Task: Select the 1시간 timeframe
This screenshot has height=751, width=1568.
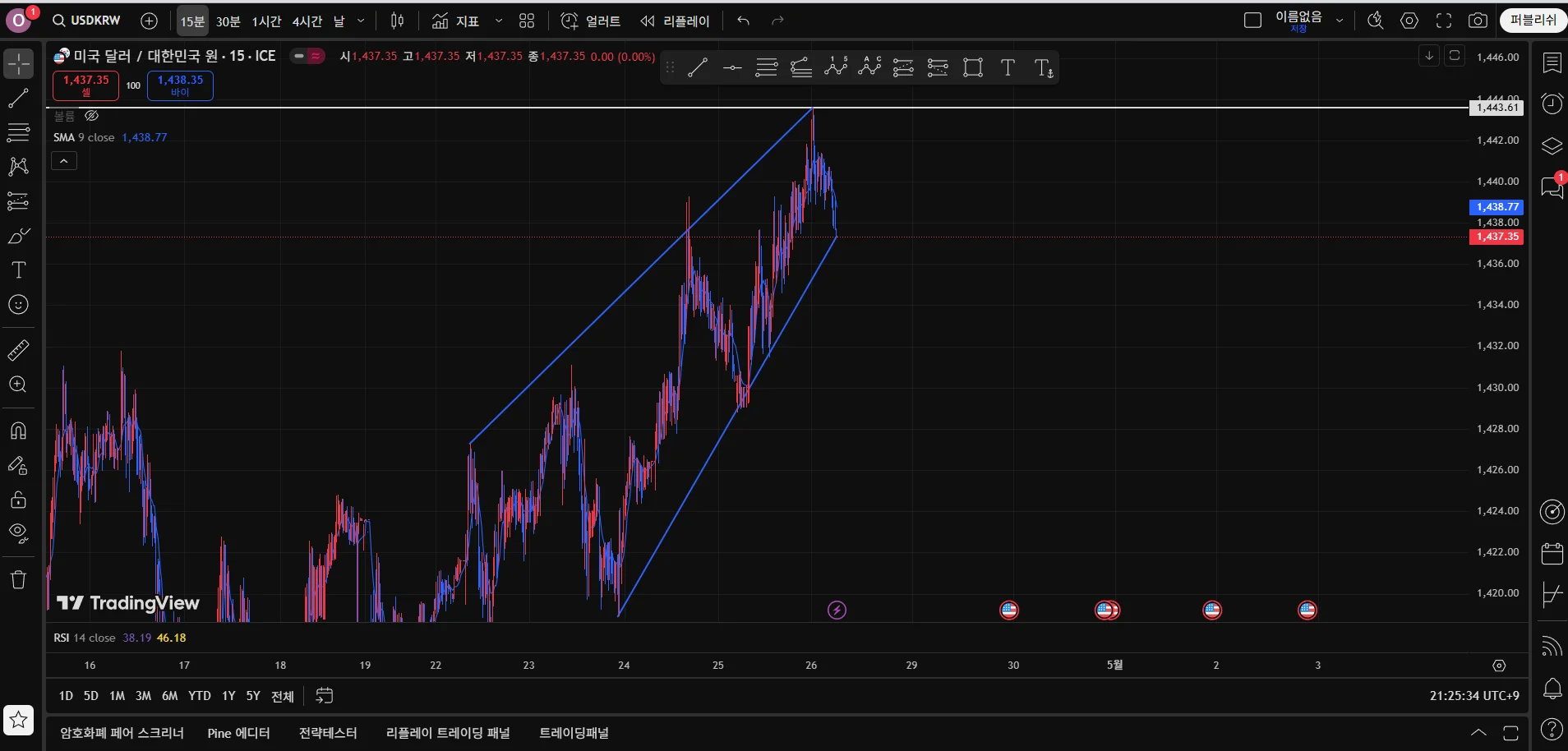Action: pos(266,21)
